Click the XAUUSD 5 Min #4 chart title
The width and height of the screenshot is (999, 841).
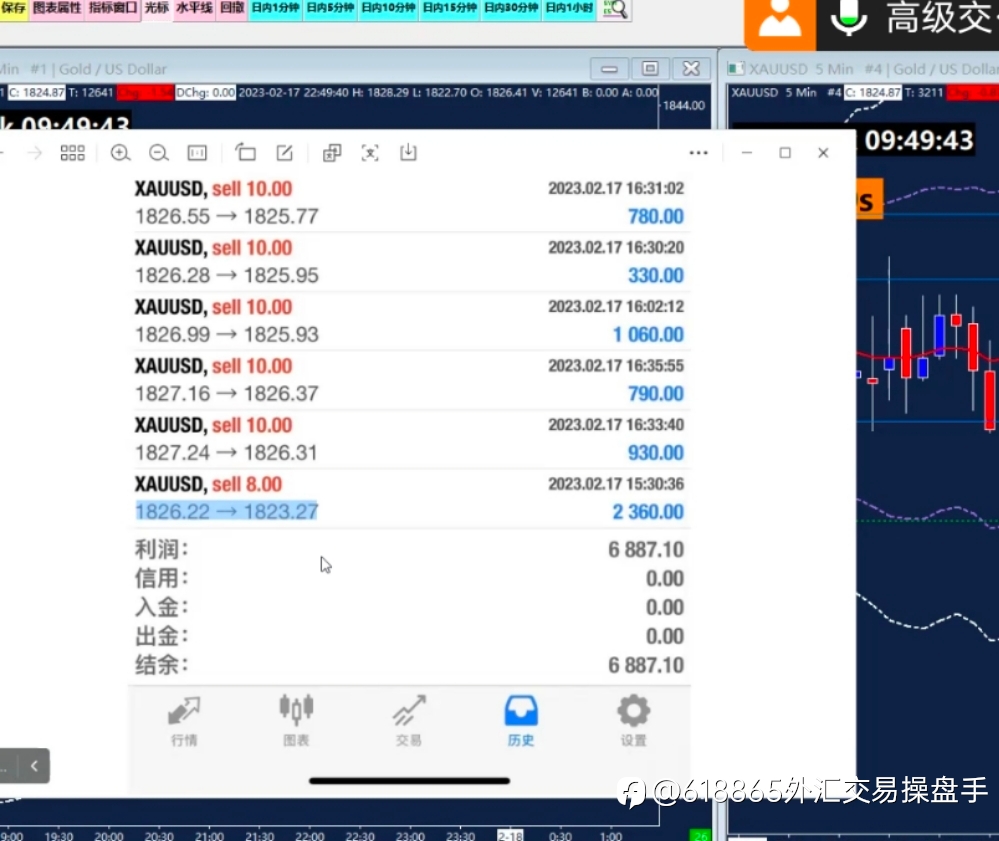(x=874, y=69)
